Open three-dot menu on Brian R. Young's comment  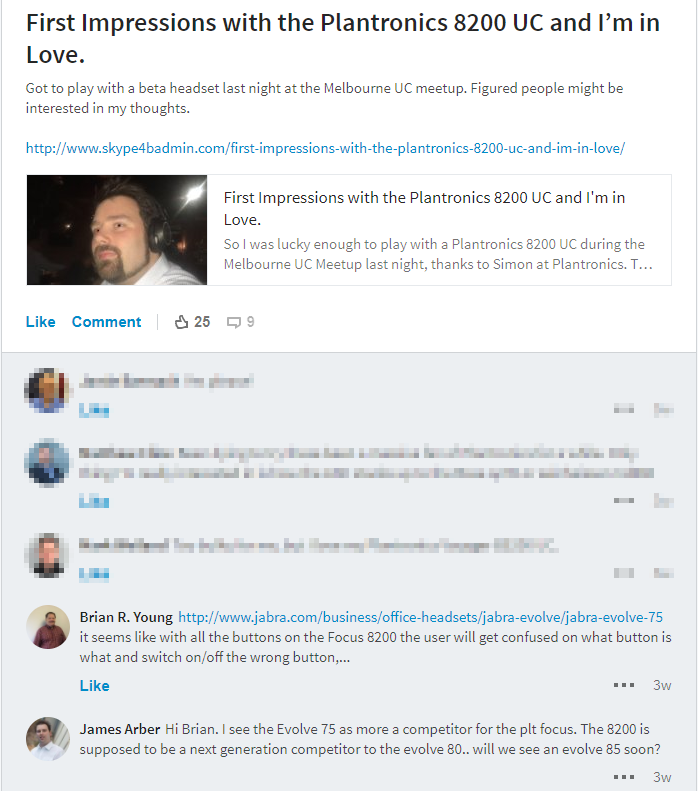tap(624, 685)
